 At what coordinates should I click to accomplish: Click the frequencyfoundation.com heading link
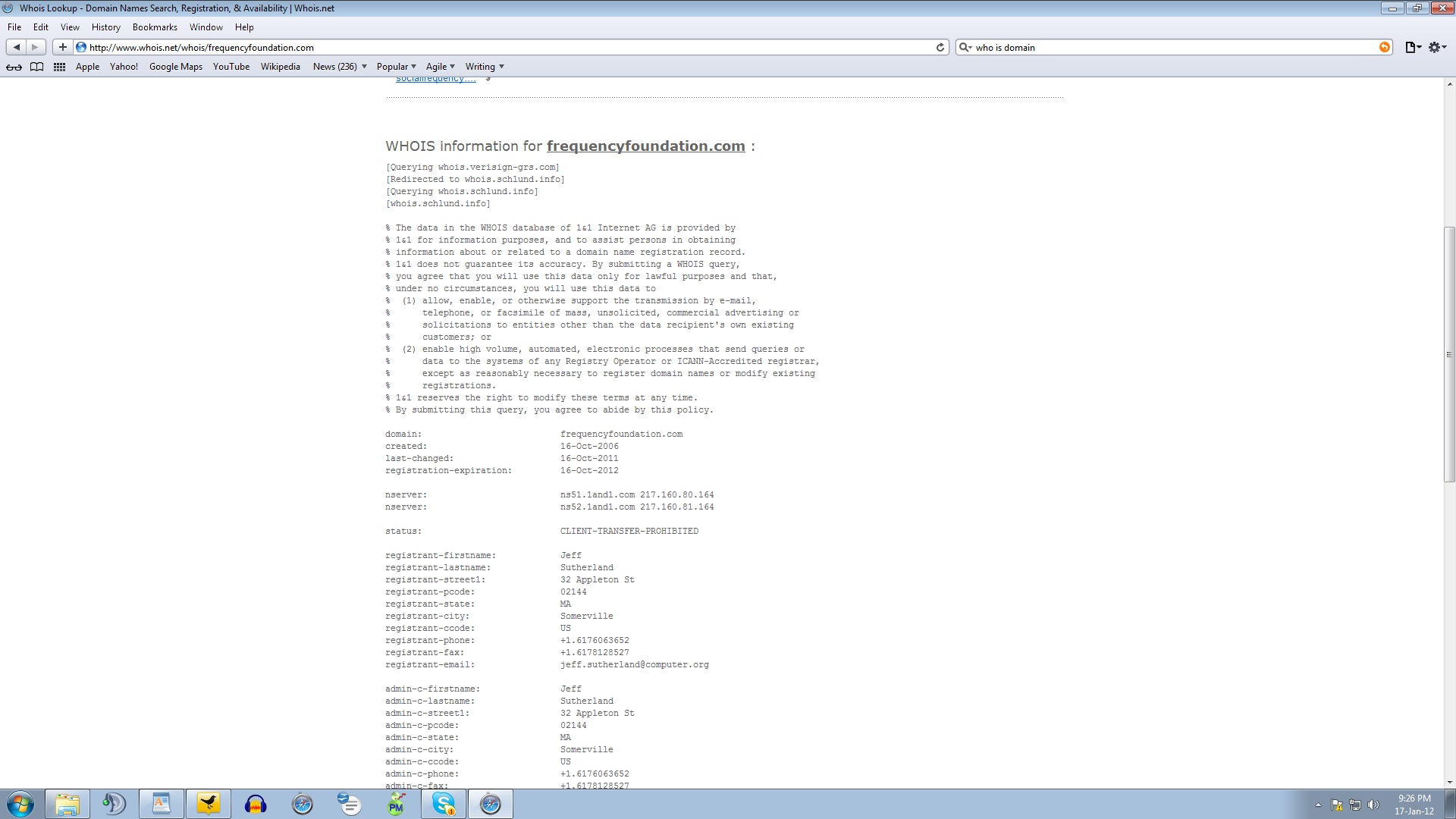(645, 146)
